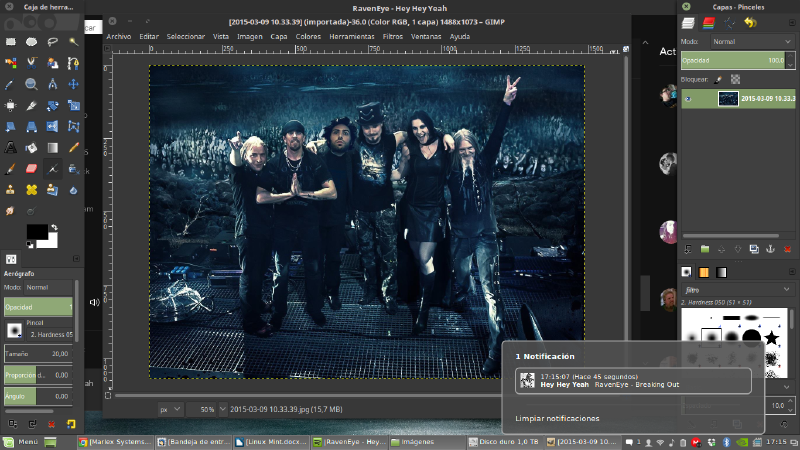Open the Archivo menu
Screen dimensions: 800x450
[118, 37]
